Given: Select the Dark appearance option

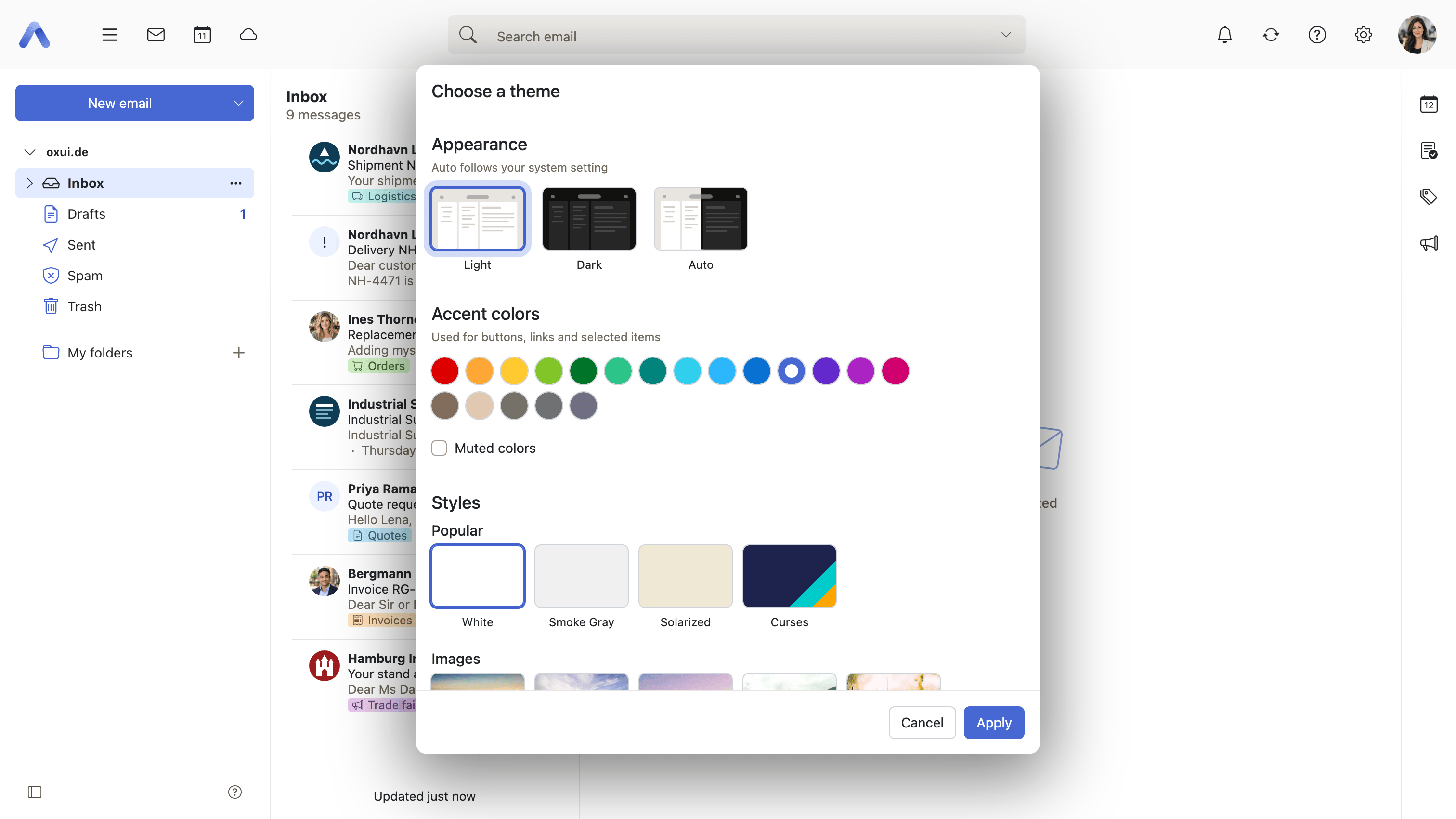Looking at the screenshot, I should pyautogui.click(x=589, y=219).
